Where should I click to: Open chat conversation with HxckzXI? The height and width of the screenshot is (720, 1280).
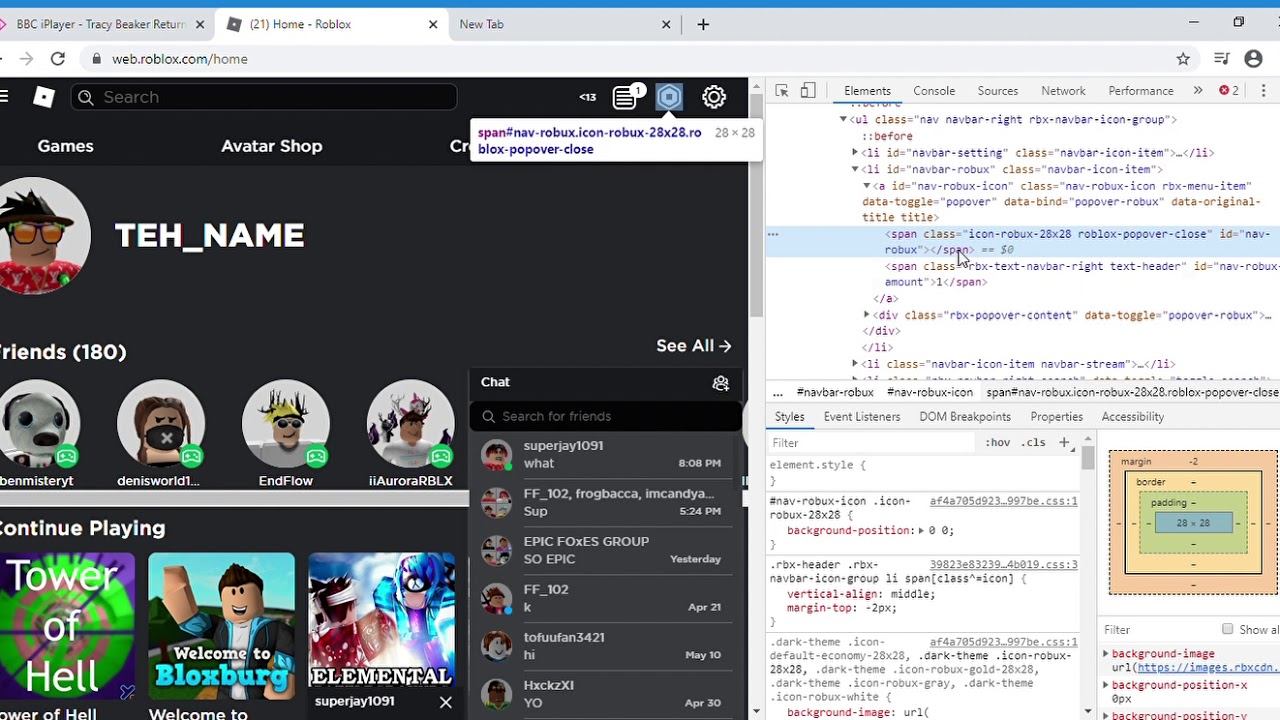click(606, 694)
